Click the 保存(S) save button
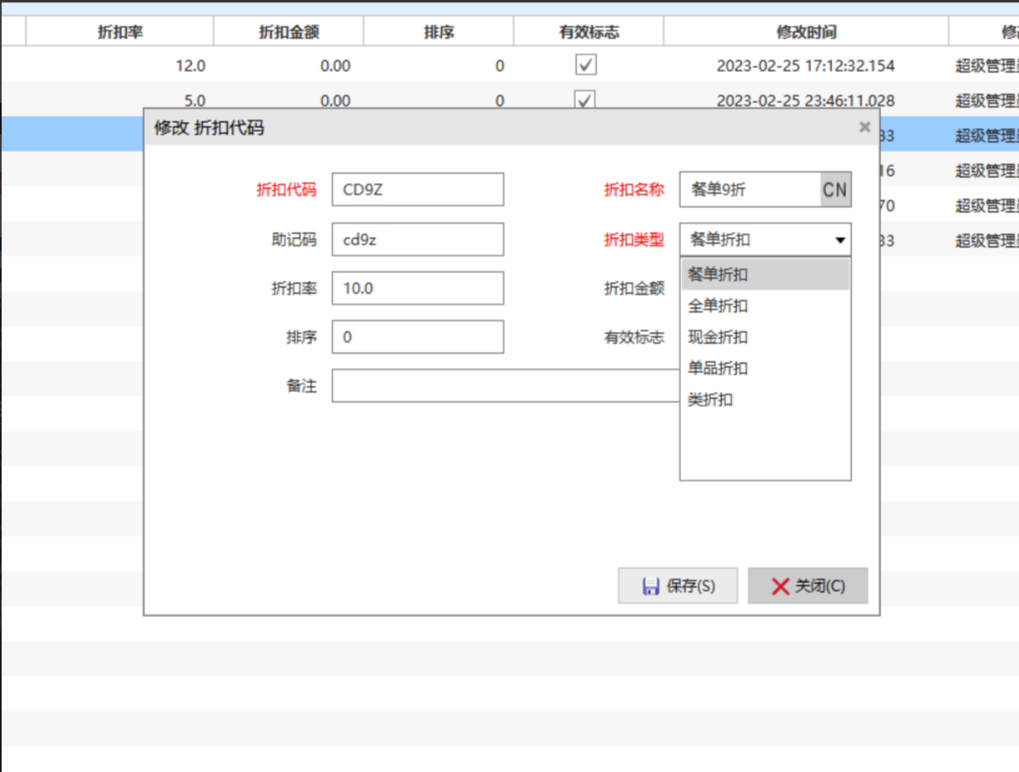Viewport: 1019px width, 772px height. (678, 586)
